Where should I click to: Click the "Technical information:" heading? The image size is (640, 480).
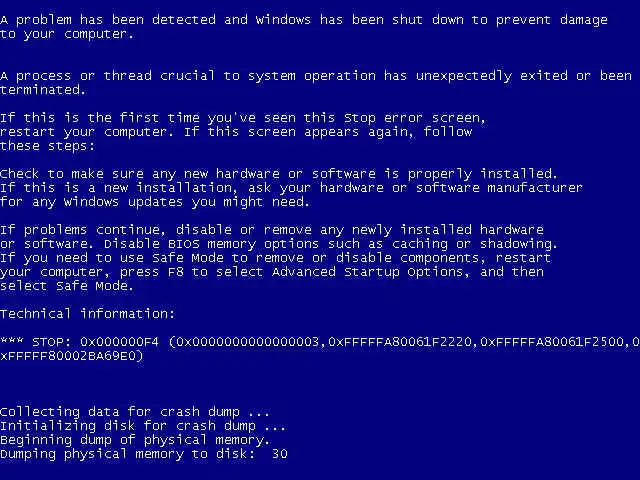(x=87, y=313)
